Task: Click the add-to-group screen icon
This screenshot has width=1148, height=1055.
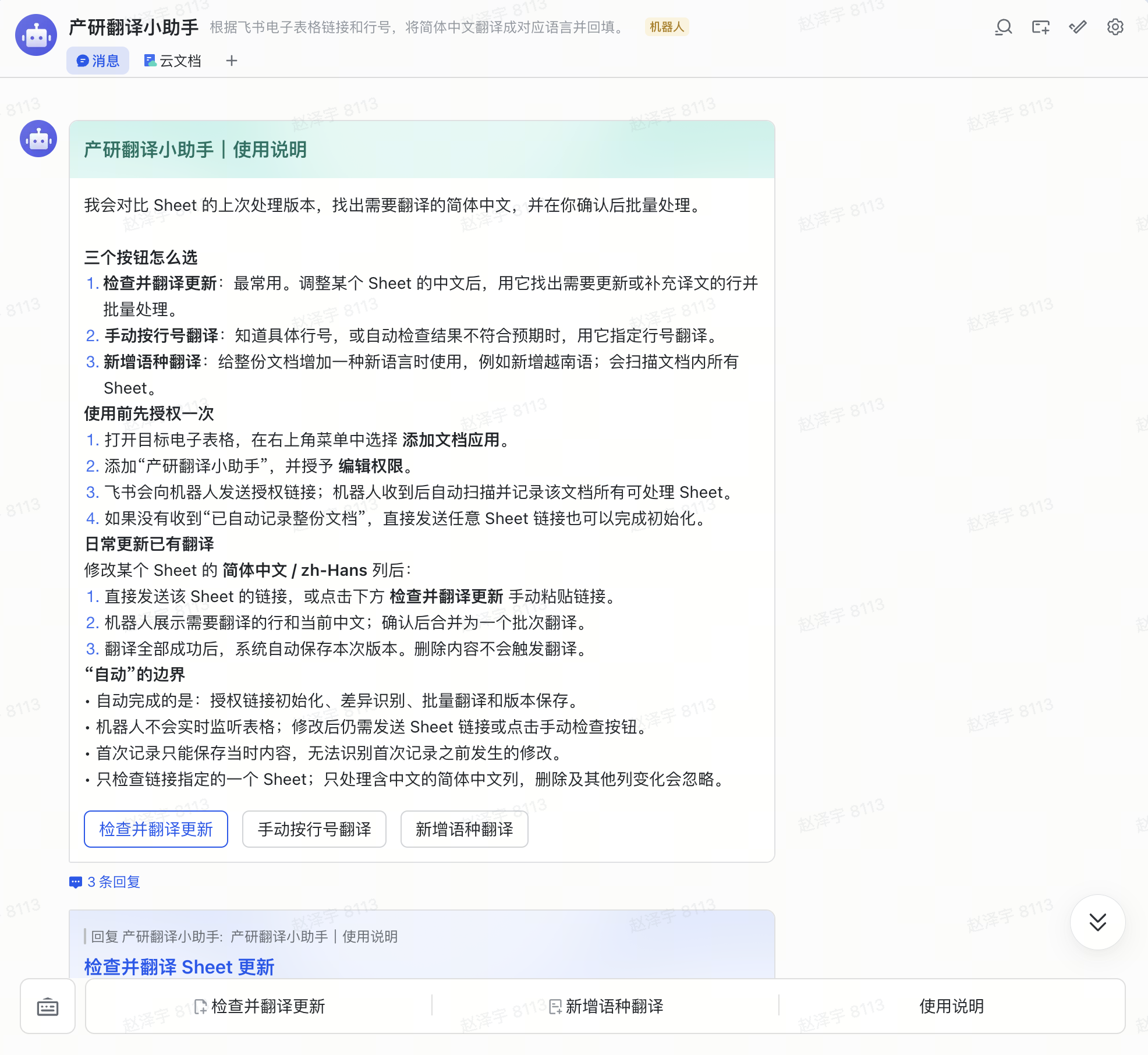Action: pyautogui.click(x=1040, y=27)
